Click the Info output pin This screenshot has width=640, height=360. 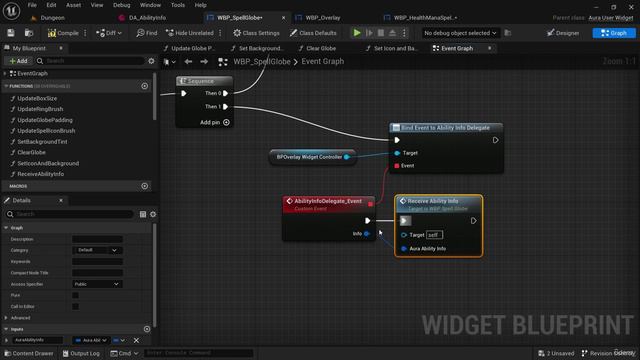367,234
